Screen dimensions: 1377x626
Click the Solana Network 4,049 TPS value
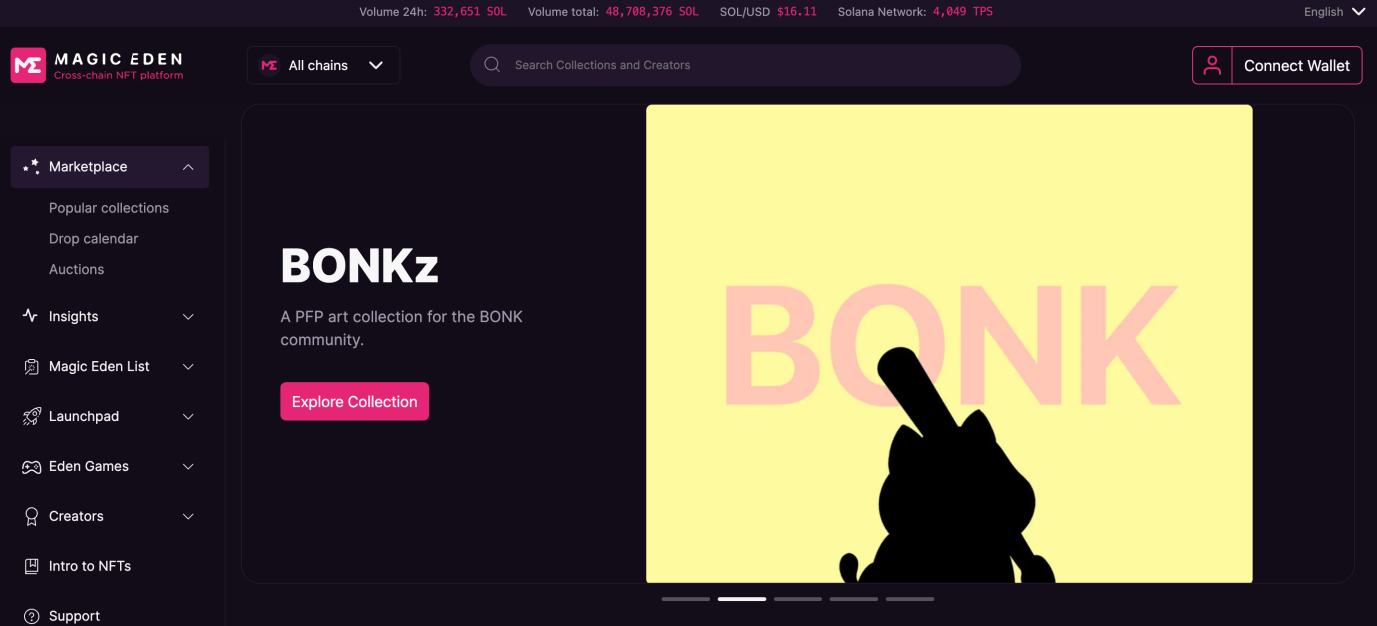point(963,12)
